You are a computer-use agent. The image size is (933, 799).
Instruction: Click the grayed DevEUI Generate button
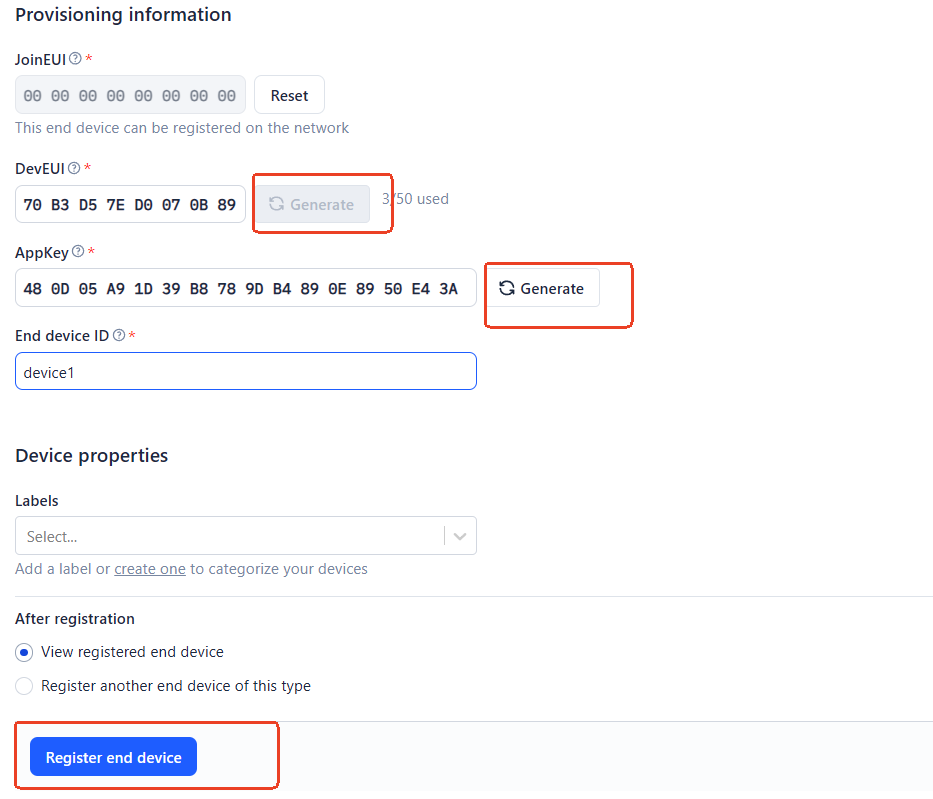[313, 204]
